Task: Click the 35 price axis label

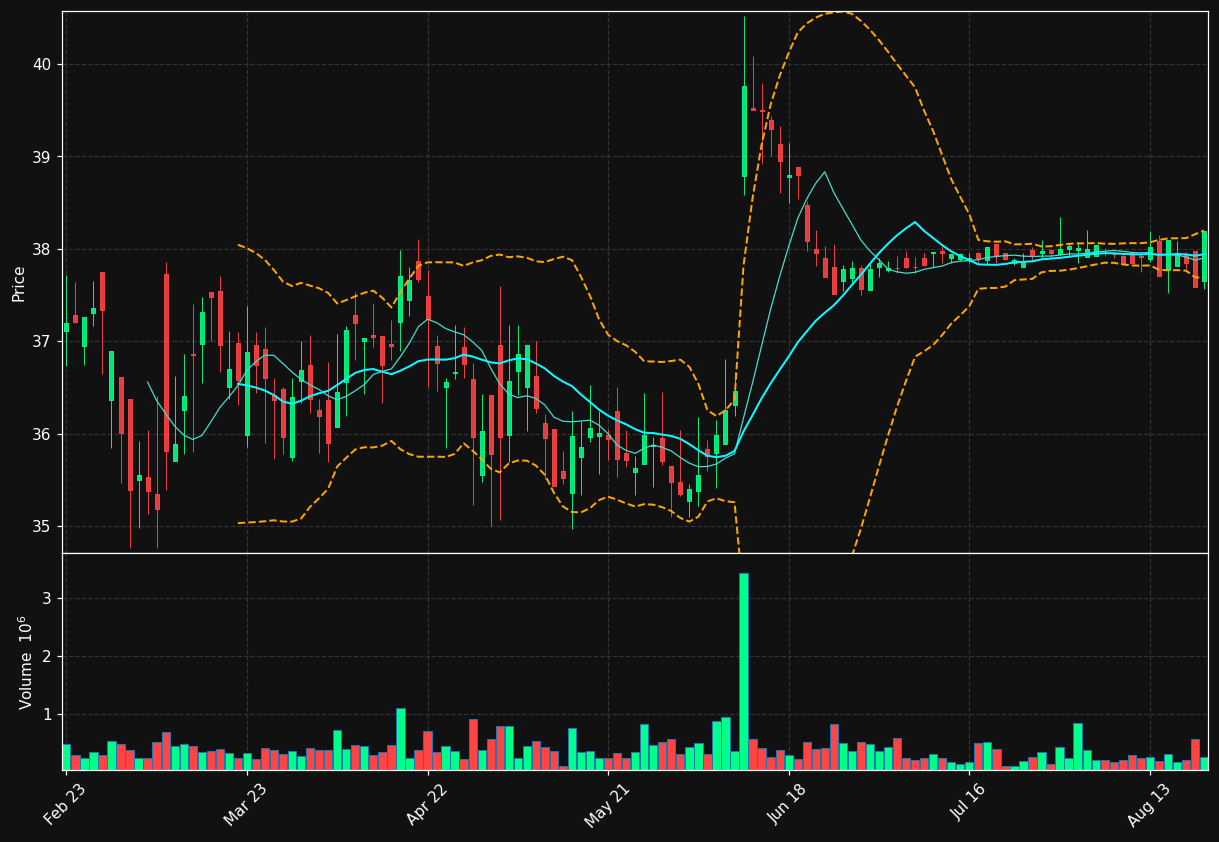Action: coord(42,527)
